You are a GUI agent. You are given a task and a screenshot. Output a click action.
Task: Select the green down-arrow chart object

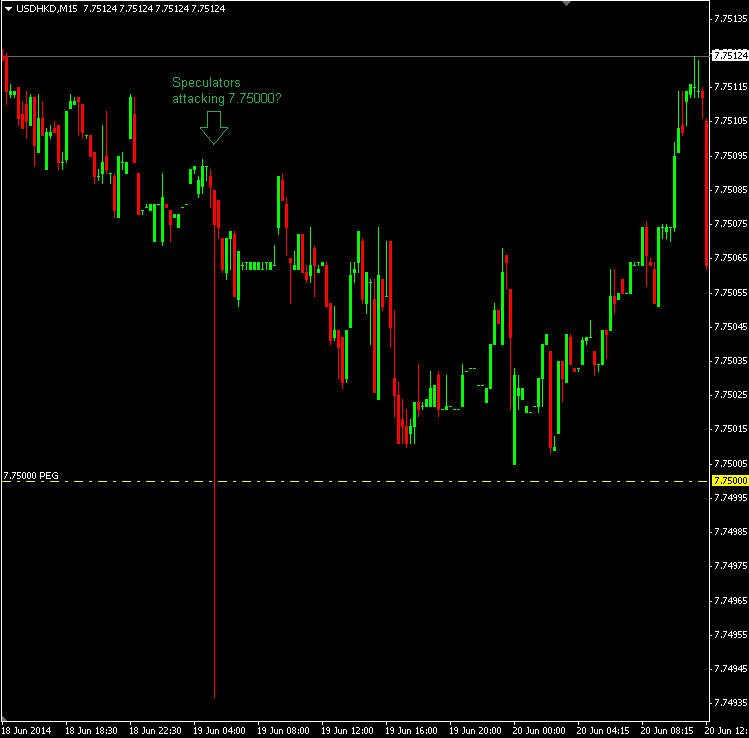pos(214,128)
